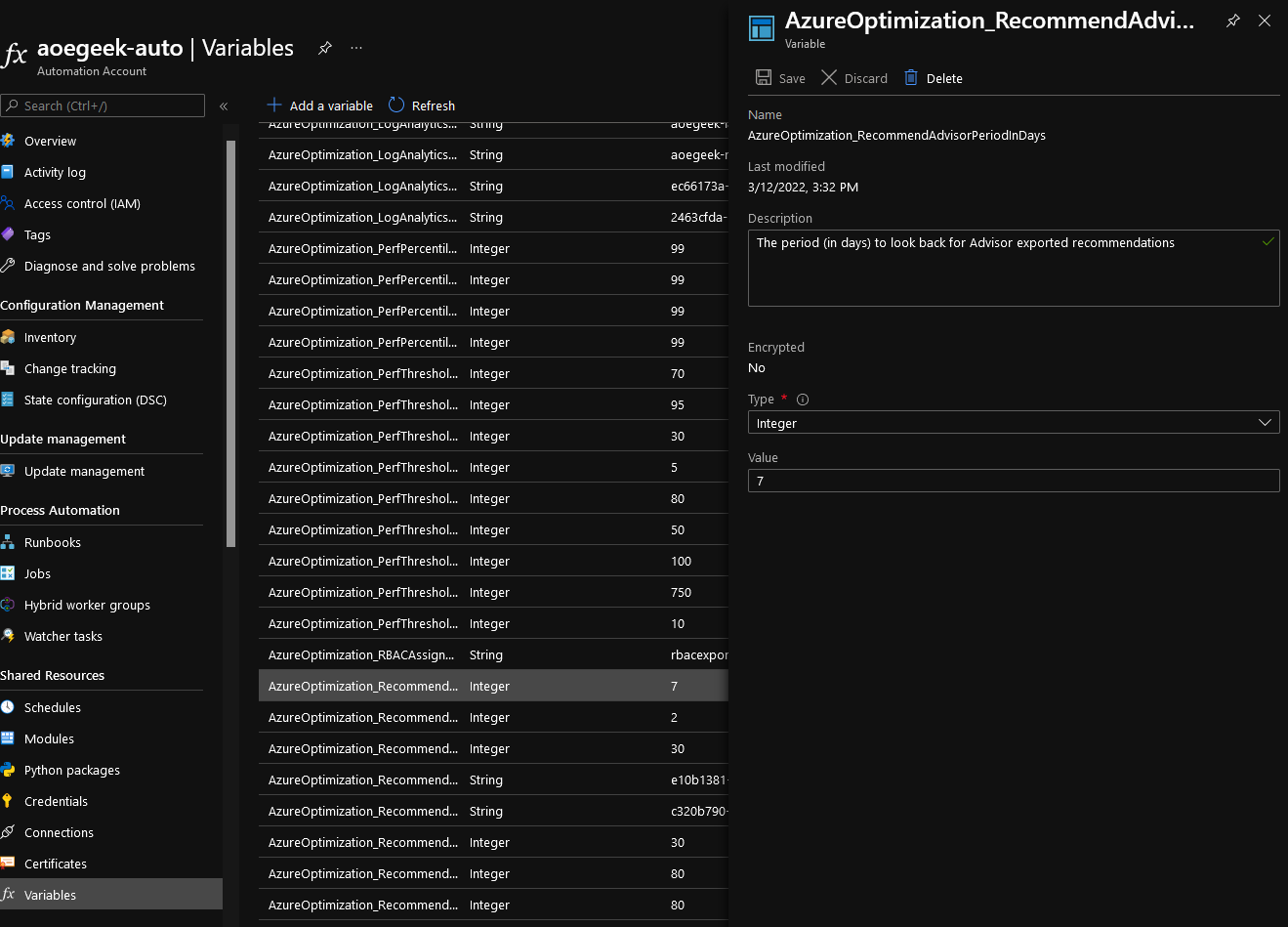Pin the variable detail panel
Image resolution: width=1288 pixels, height=927 pixels.
[1233, 21]
